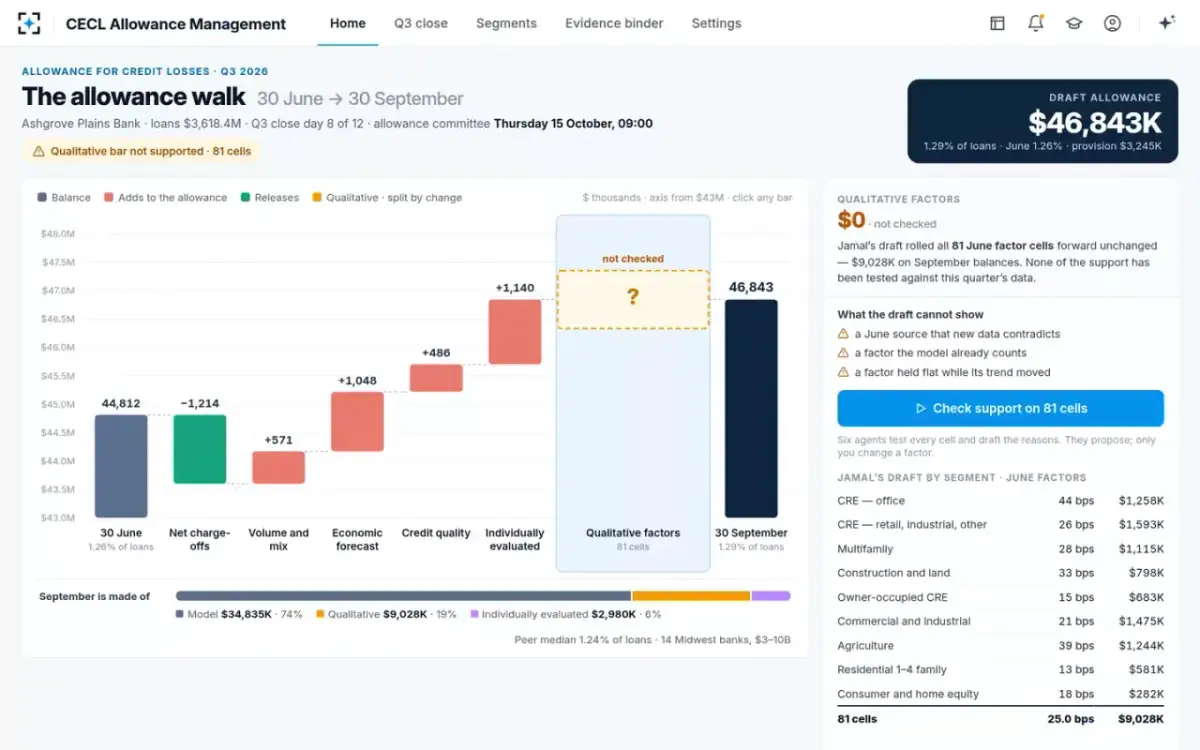Select the Economic forecast bar
This screenshot has width=1200, height=750.
point(357,421)
